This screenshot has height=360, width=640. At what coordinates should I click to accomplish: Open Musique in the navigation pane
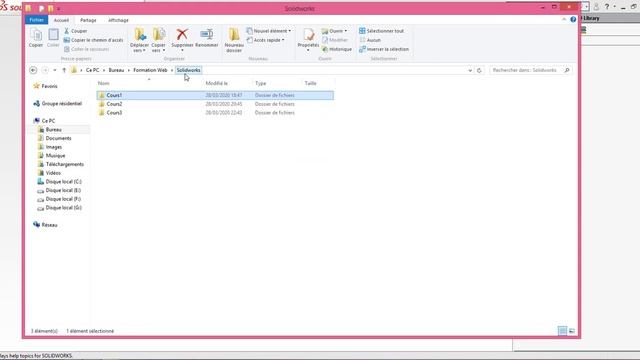(x=51, y=156)
